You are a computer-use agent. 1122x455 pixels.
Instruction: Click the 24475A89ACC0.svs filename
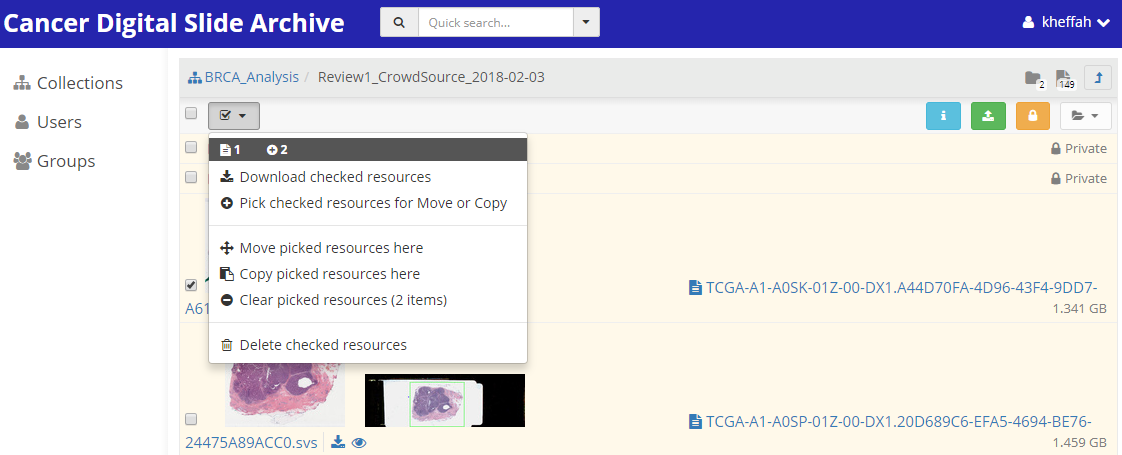251,444
